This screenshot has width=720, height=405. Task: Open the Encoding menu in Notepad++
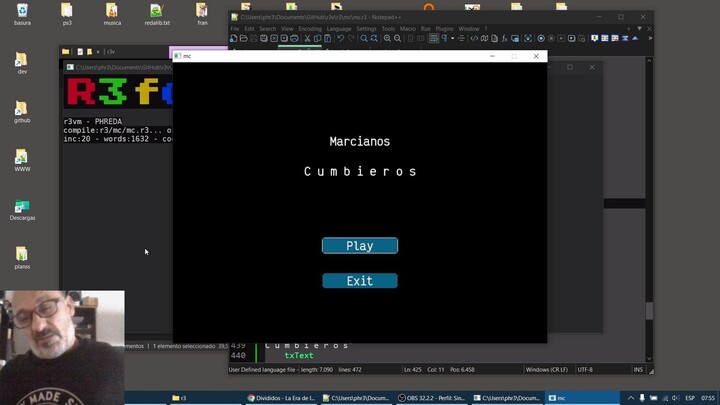pos(310,28)
